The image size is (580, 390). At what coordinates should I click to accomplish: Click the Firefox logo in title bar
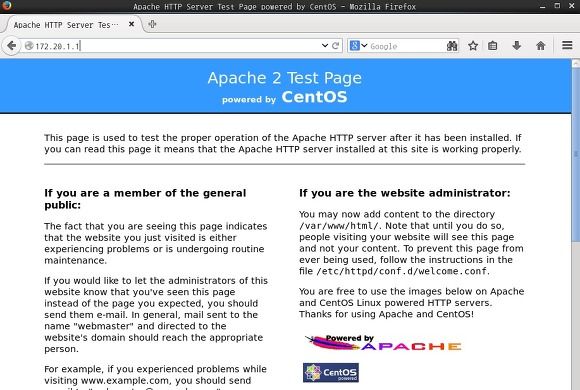[x=7, y=6]
